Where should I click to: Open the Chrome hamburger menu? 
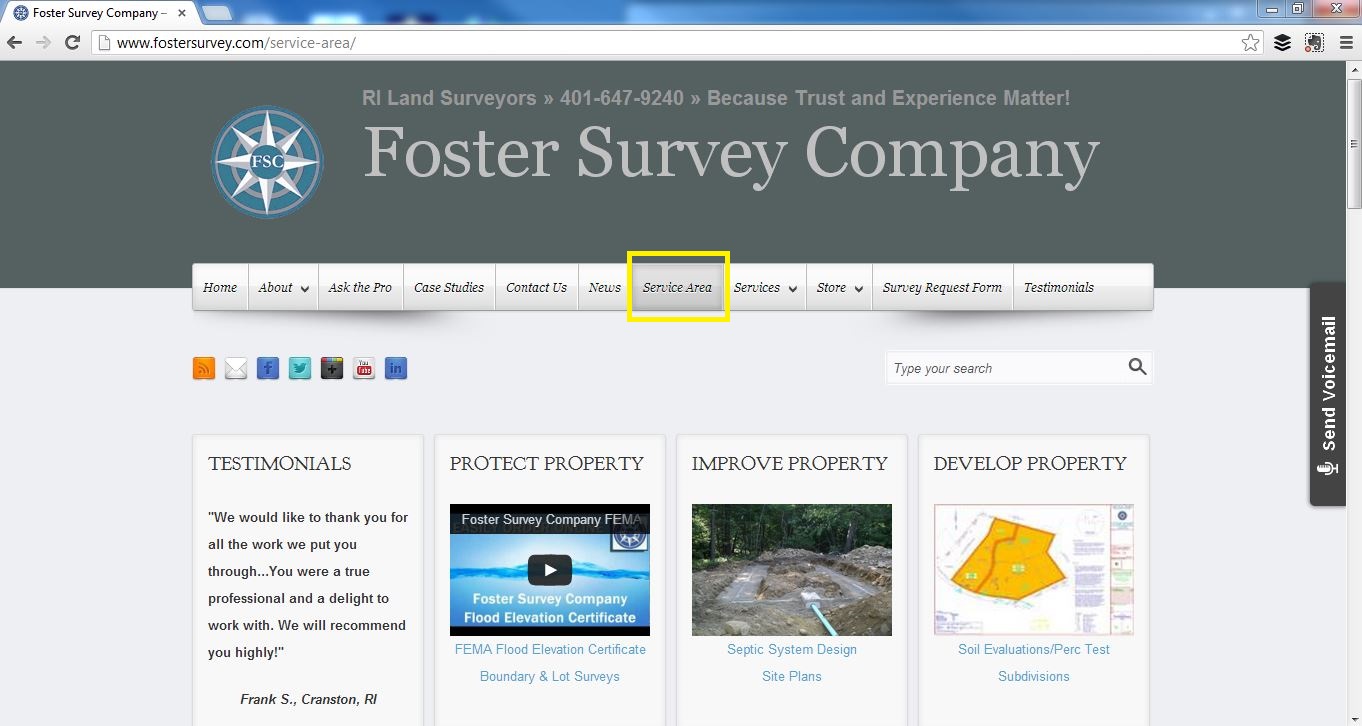pyautogui.click(x=1345, y=43)
